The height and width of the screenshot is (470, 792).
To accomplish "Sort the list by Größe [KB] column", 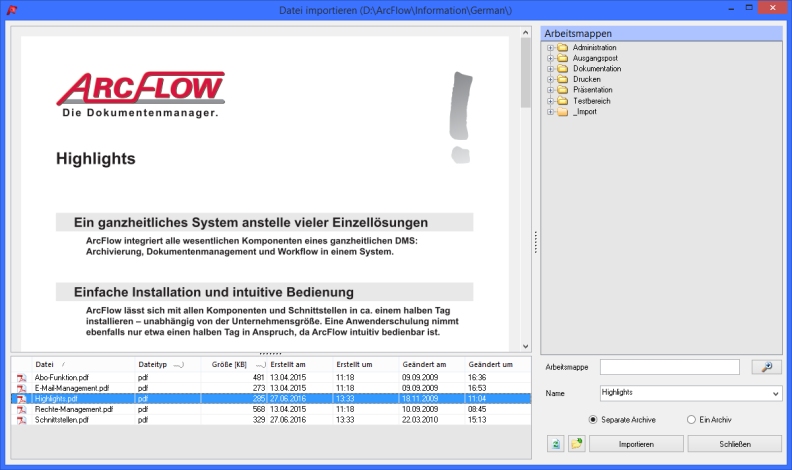I will pyautogui.click(x=234, y=364).
